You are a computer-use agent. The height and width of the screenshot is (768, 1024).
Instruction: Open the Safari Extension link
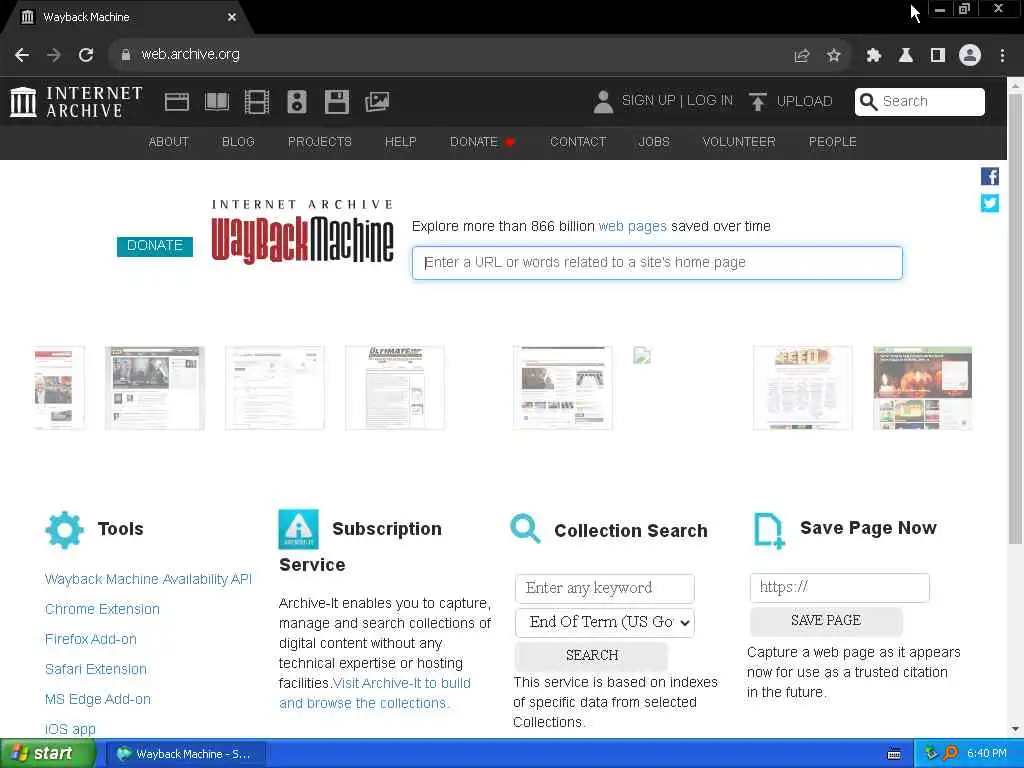tap(95, 669)
